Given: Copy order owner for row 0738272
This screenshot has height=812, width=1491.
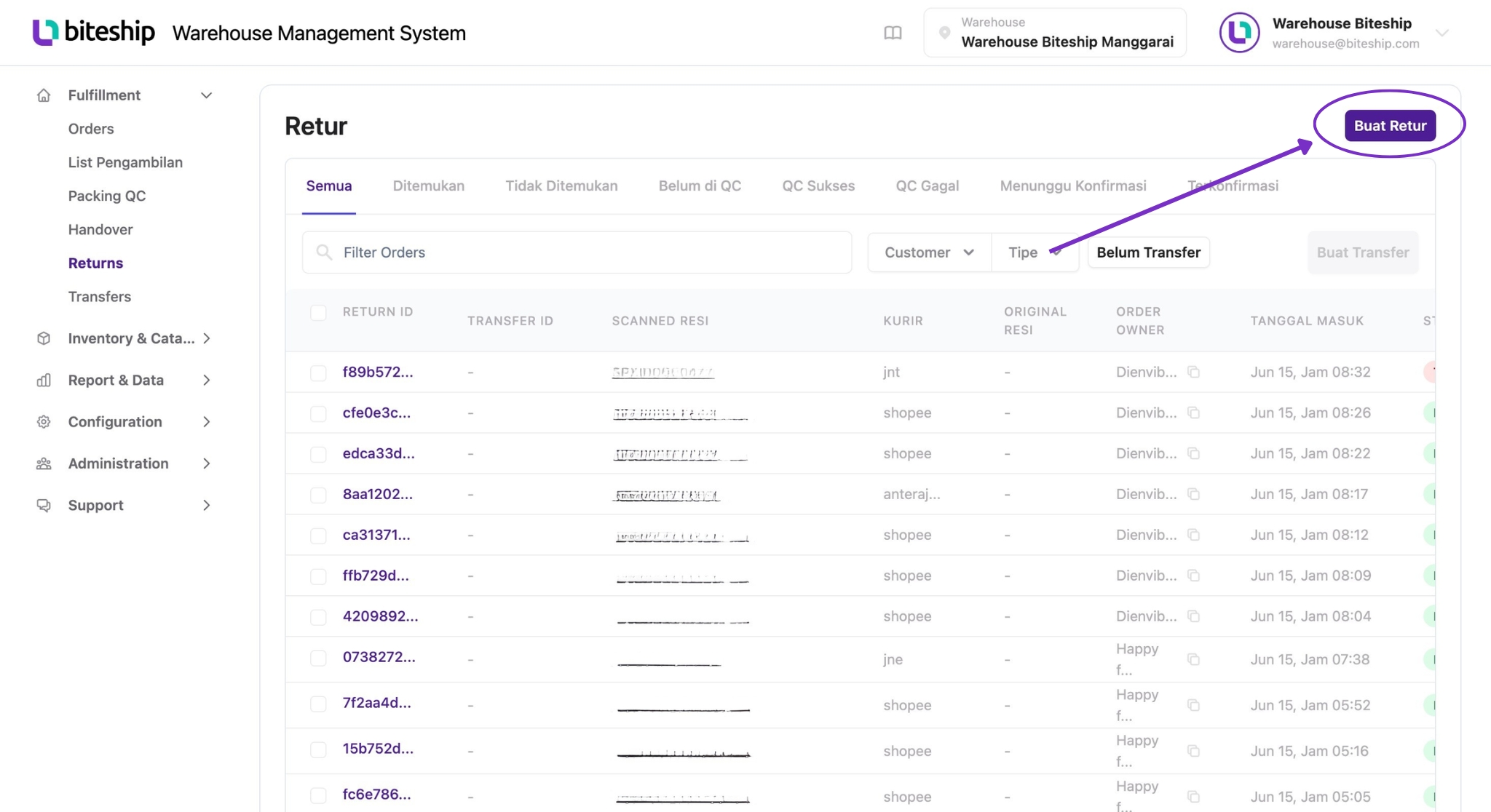Looking at the screenshot, I should 1193,659.
